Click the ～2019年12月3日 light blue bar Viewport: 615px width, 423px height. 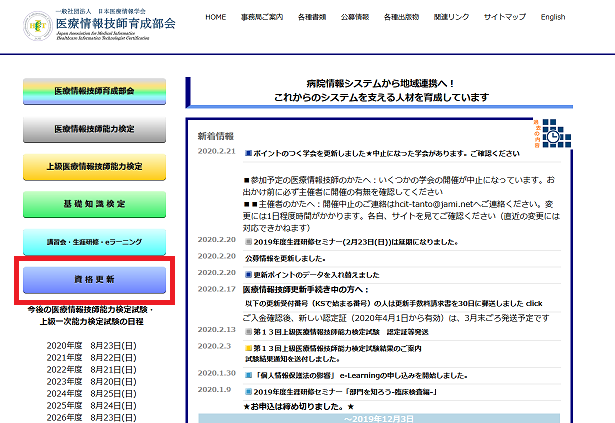pos(379,418)
